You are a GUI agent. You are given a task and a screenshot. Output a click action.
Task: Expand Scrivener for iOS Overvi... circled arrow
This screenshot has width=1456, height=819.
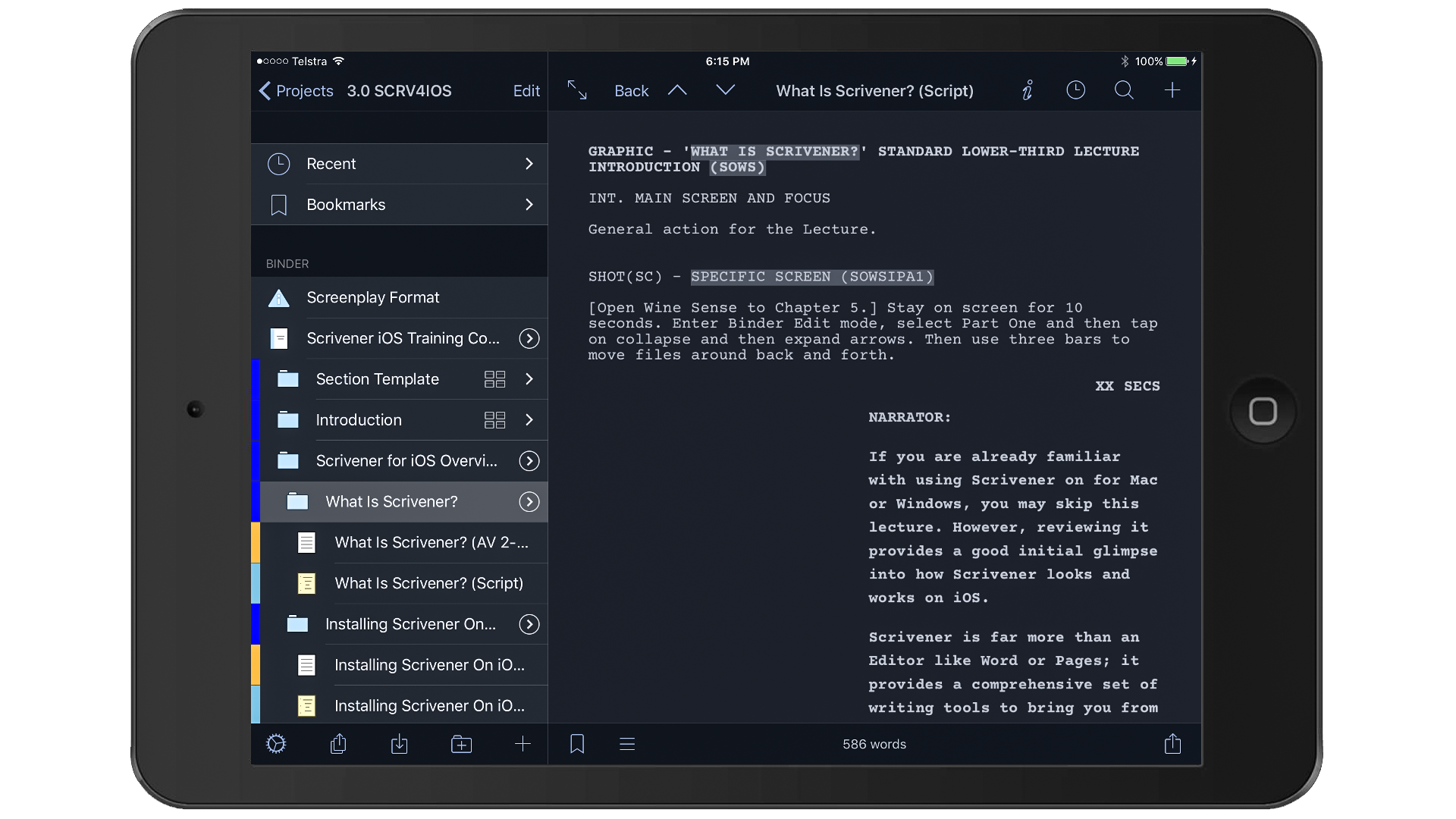pos(529,461)
